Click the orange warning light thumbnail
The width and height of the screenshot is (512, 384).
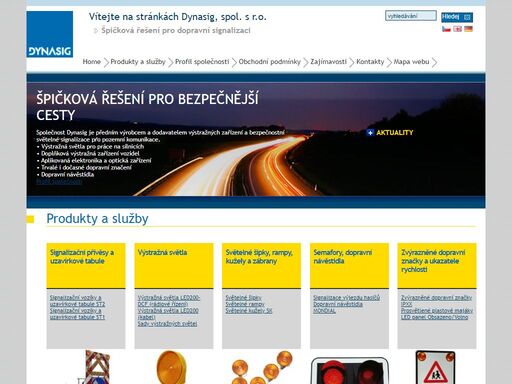[x=171, y=367]
